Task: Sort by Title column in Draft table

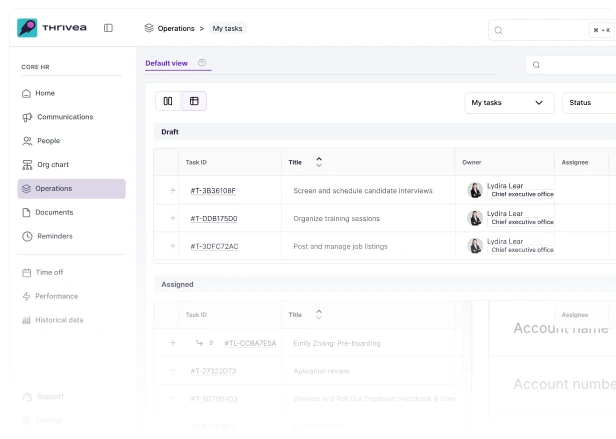Action: (x=319, y=162)
